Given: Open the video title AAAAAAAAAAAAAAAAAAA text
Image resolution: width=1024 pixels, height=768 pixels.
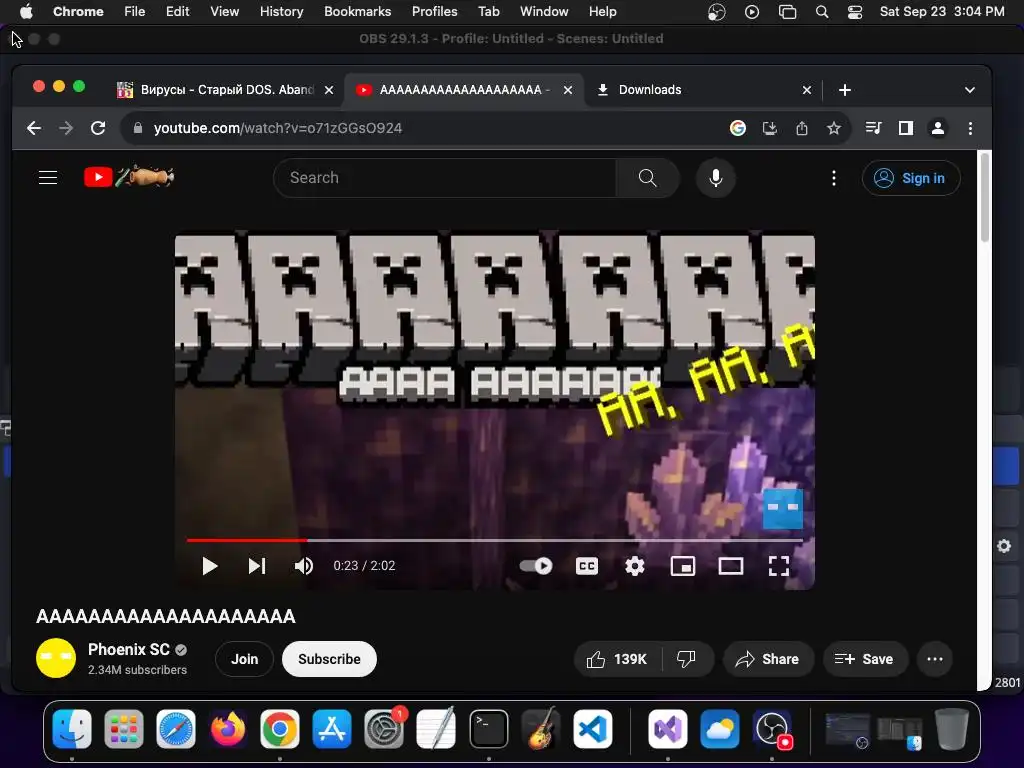Looking at the screenshot, I should 166,616.
